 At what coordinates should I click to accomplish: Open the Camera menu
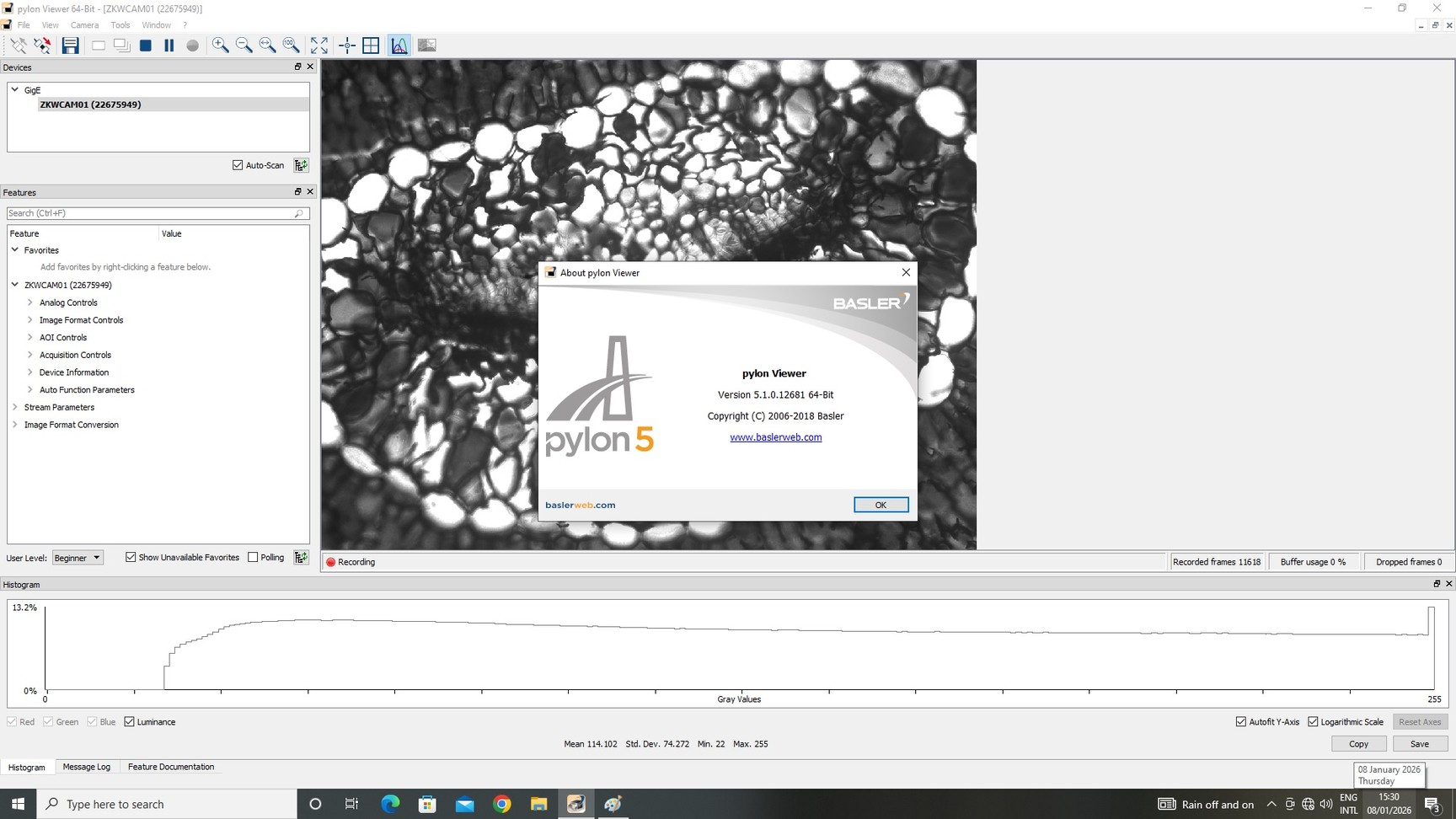pos(84,25)
